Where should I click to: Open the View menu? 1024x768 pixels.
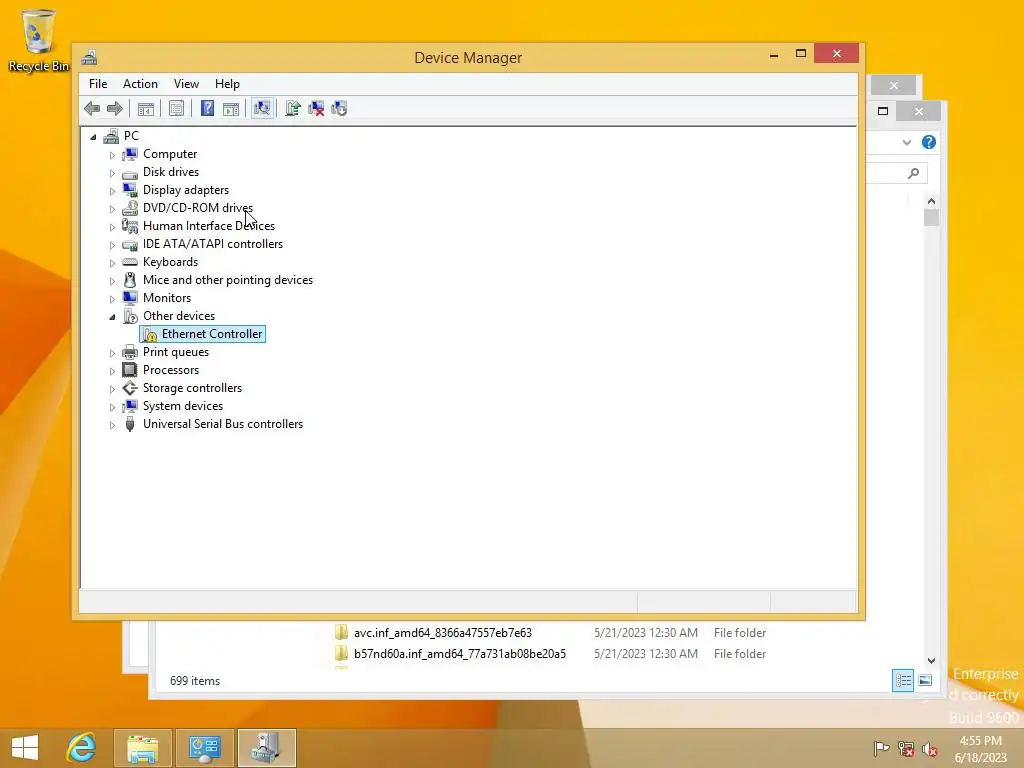tap(186, 84)
